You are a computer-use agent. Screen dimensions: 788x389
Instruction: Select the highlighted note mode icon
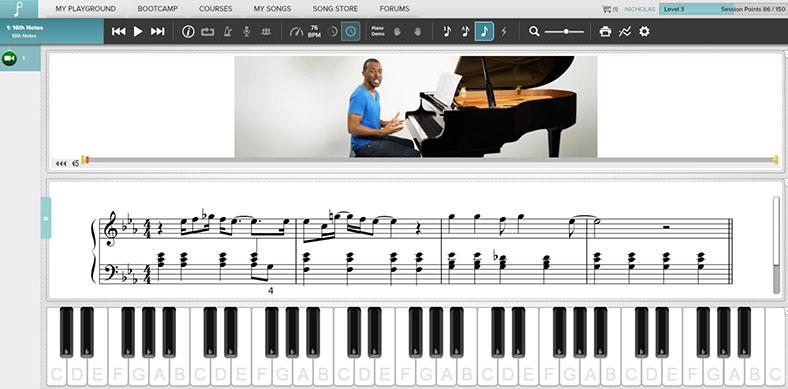coord(484,32)
